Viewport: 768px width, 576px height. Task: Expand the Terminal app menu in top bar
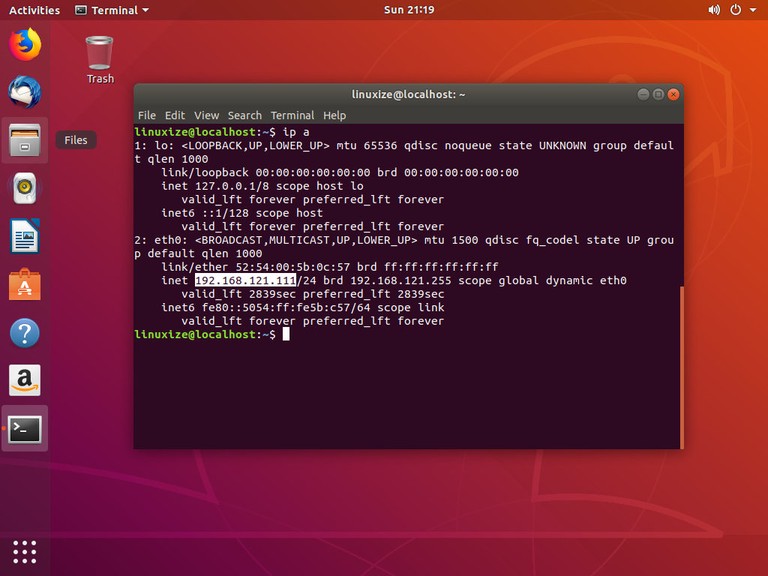pyautogui.click(x=112, y=10)
